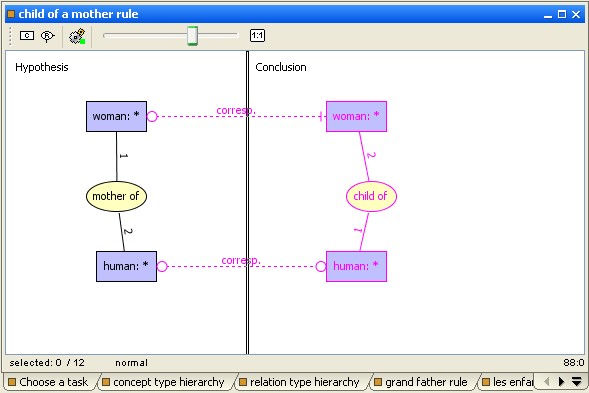The height and width of the screenshot is (393, 589).
Task: Open the 'concept type hierarchy' tab
Action: [x=163, y=382]
